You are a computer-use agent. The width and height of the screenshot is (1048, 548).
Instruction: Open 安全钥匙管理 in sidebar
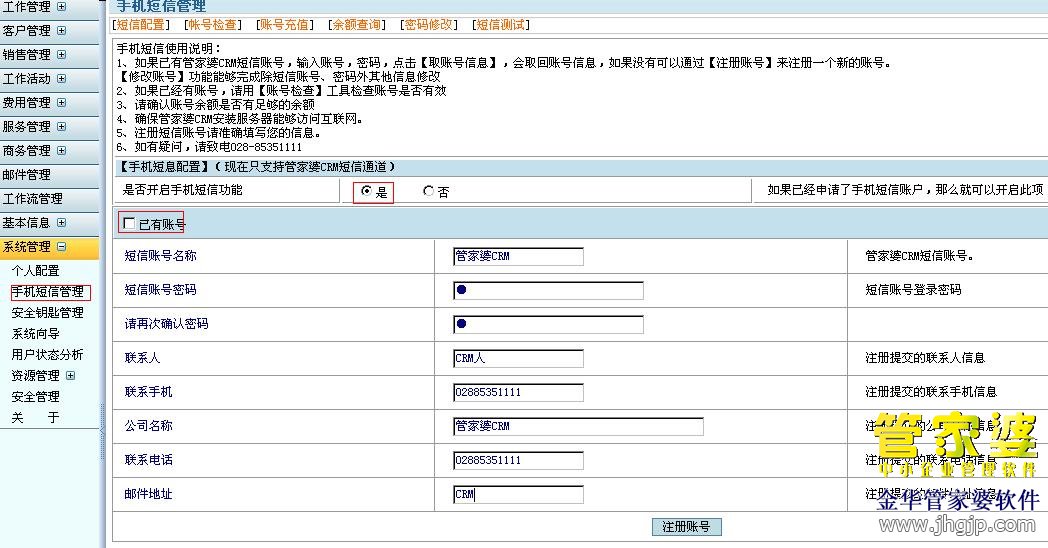(x=47, y=313)
